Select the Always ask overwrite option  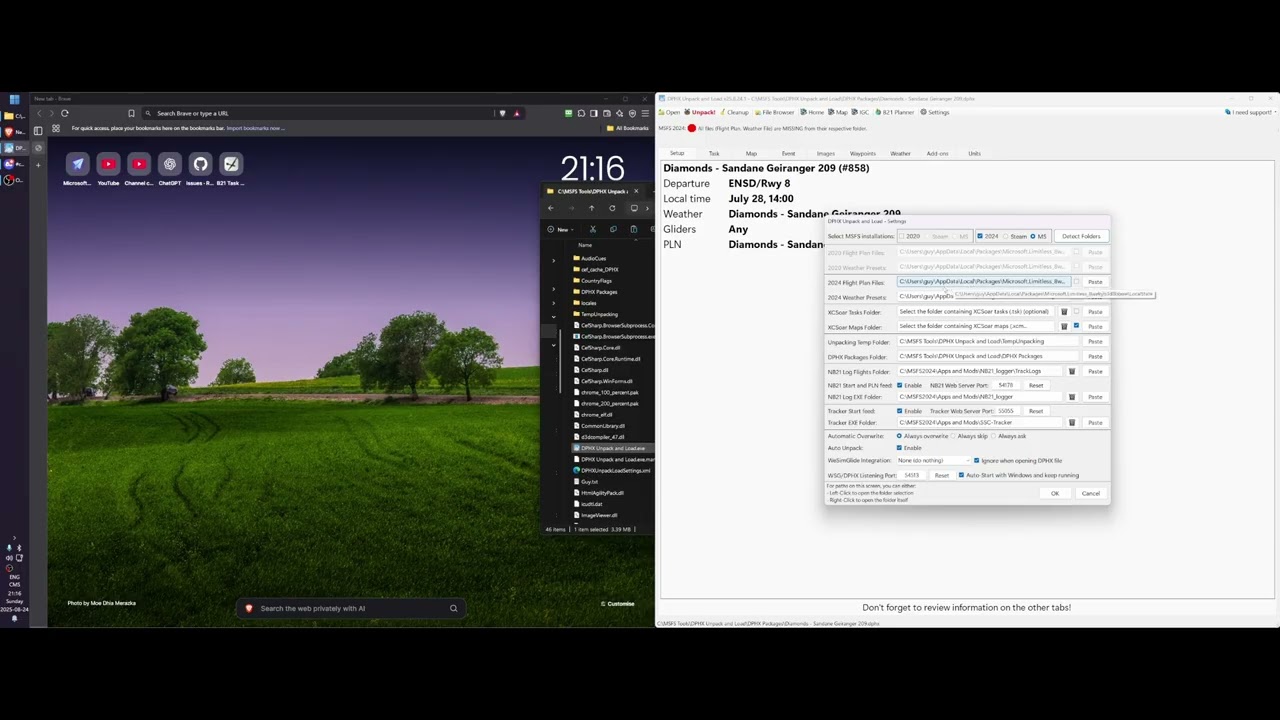click(x=993, y=436)
